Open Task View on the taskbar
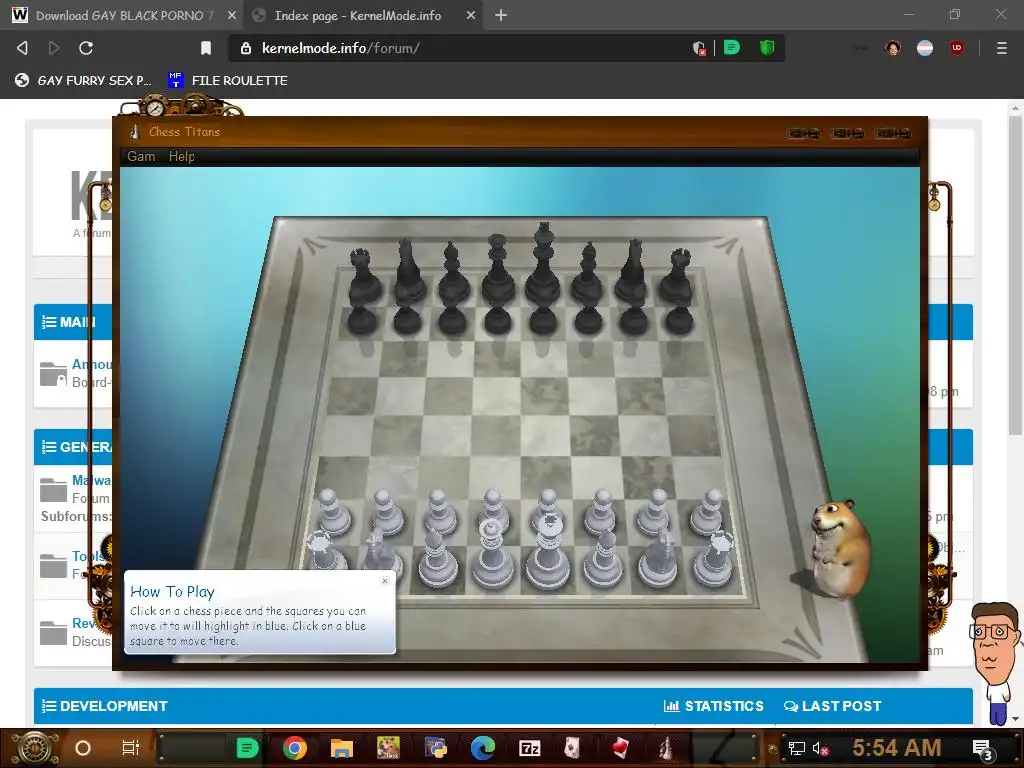1024x768 pixels. click(131, 748)
